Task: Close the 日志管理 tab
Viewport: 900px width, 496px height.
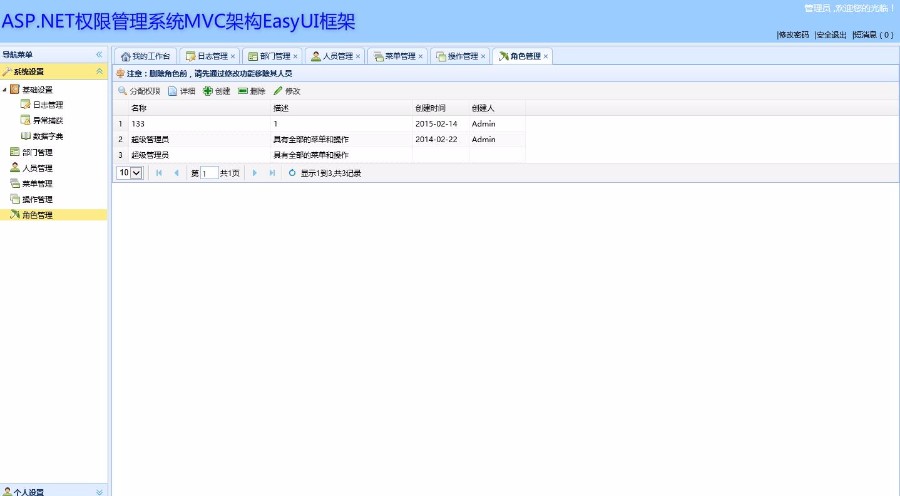Action: click(232, 56)
